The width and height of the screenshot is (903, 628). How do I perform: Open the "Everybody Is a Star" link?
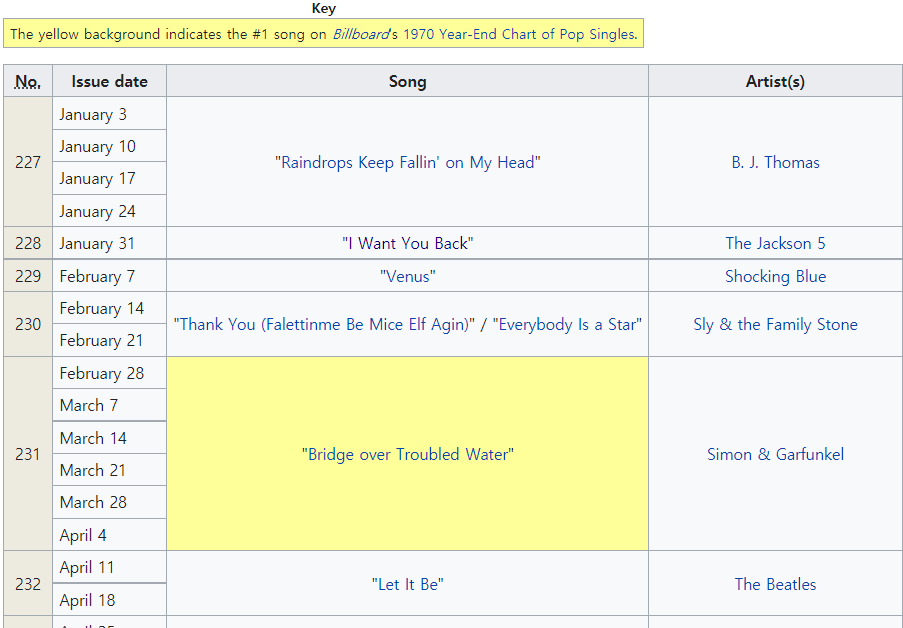(567, 324)
